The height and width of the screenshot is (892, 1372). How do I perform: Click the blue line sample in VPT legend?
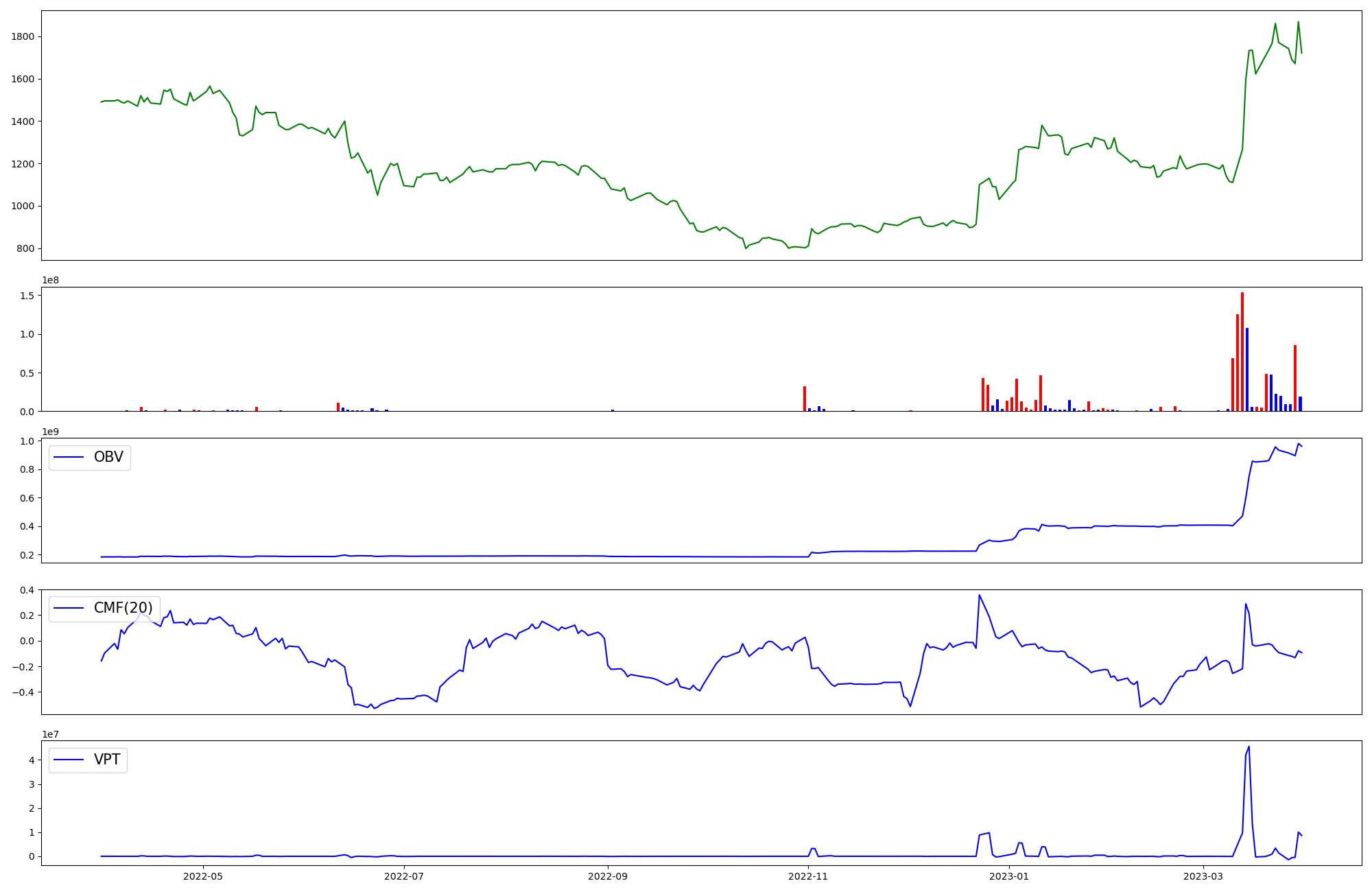[69, 760]
